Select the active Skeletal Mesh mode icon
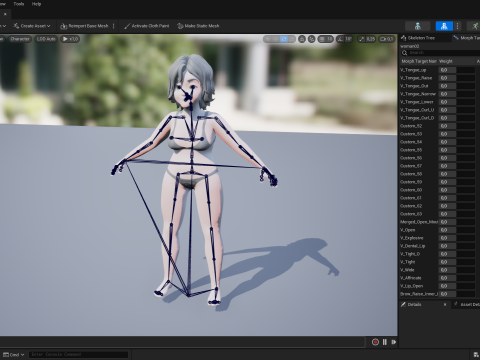The height and width of the screenshot is (360, 480). 444,26
